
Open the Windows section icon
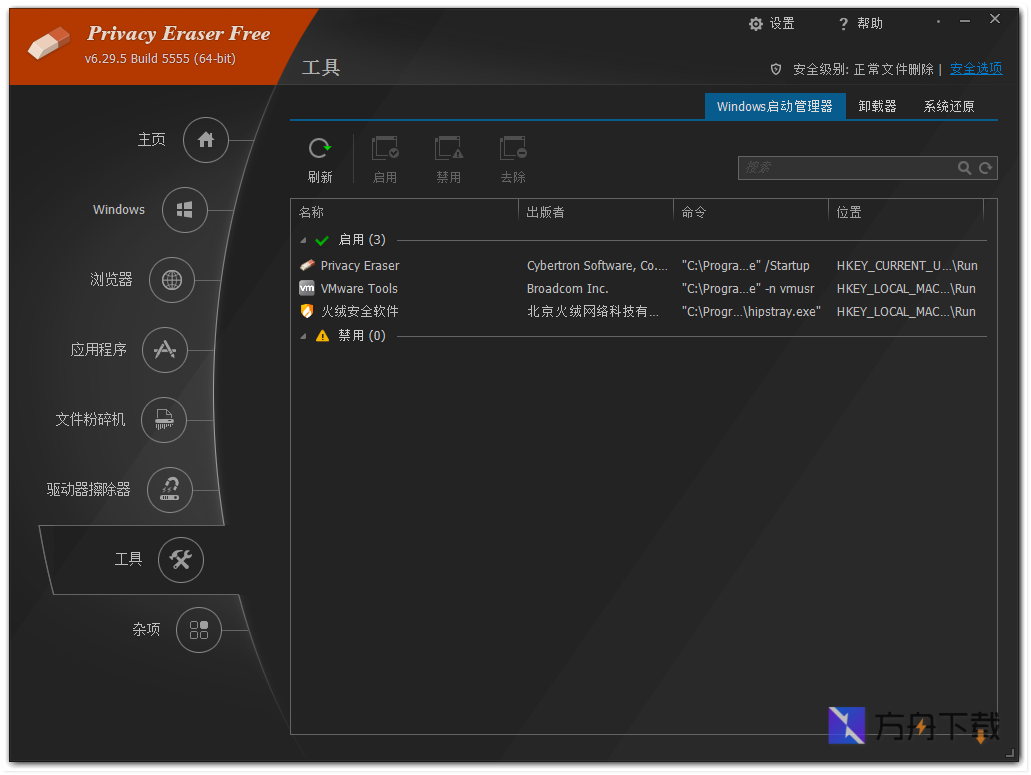(185, 210)
